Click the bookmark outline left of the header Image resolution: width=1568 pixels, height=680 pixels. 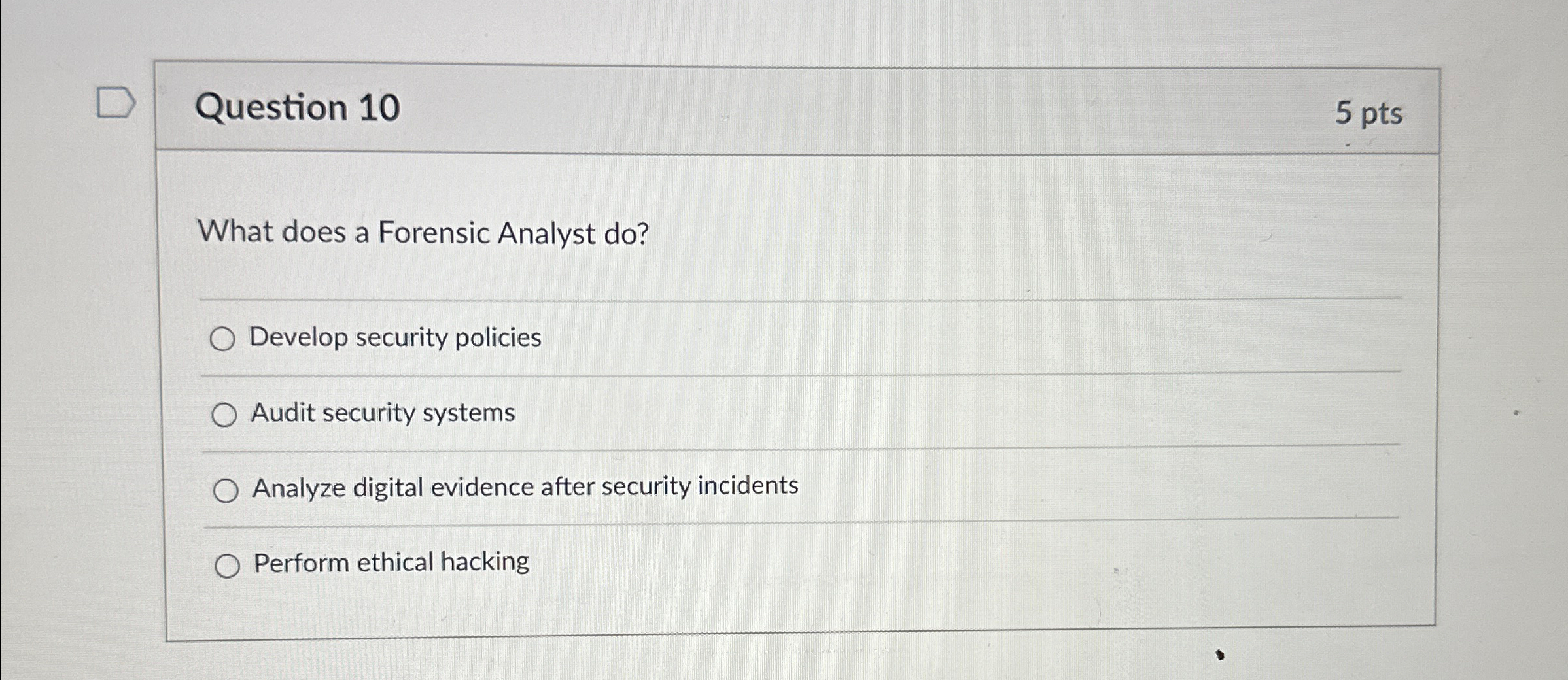115,105
